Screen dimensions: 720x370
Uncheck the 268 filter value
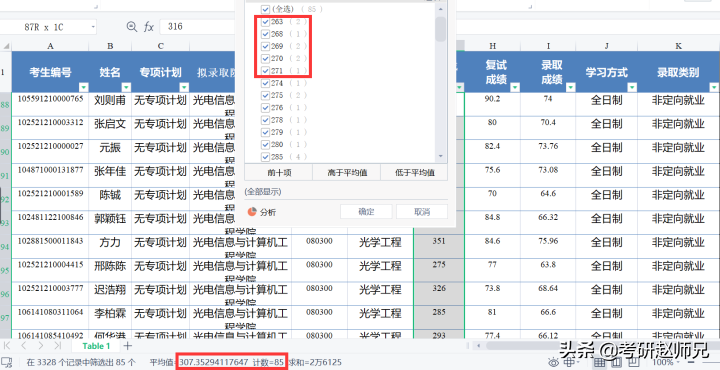265,34
